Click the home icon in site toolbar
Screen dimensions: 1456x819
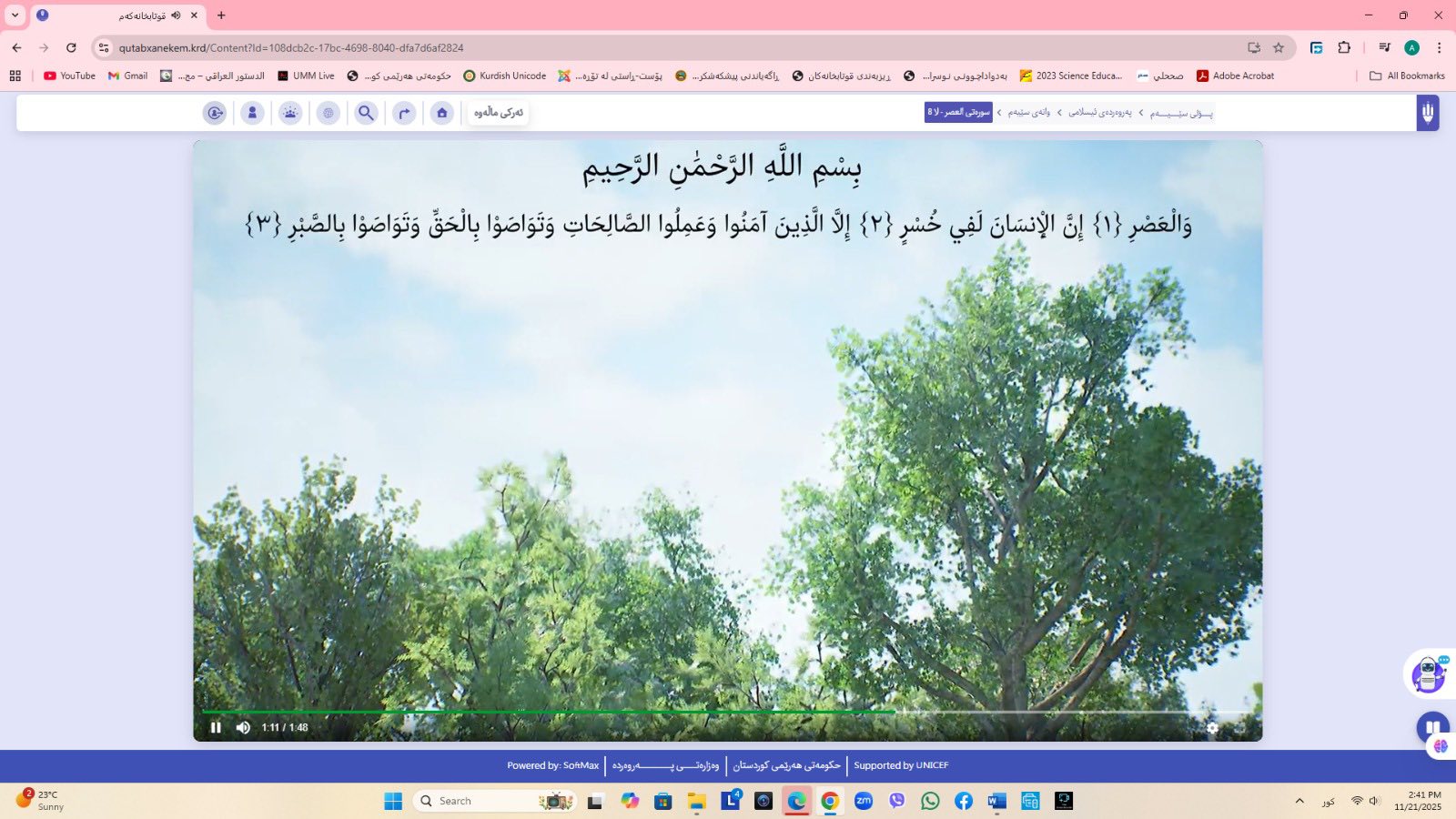click(441, 113)
